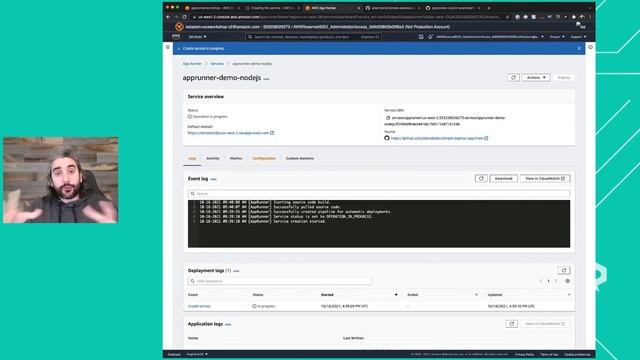Switch to the Configuration tab
The width and height of the screenshot is (640, 360).
(x=264, y=158)
